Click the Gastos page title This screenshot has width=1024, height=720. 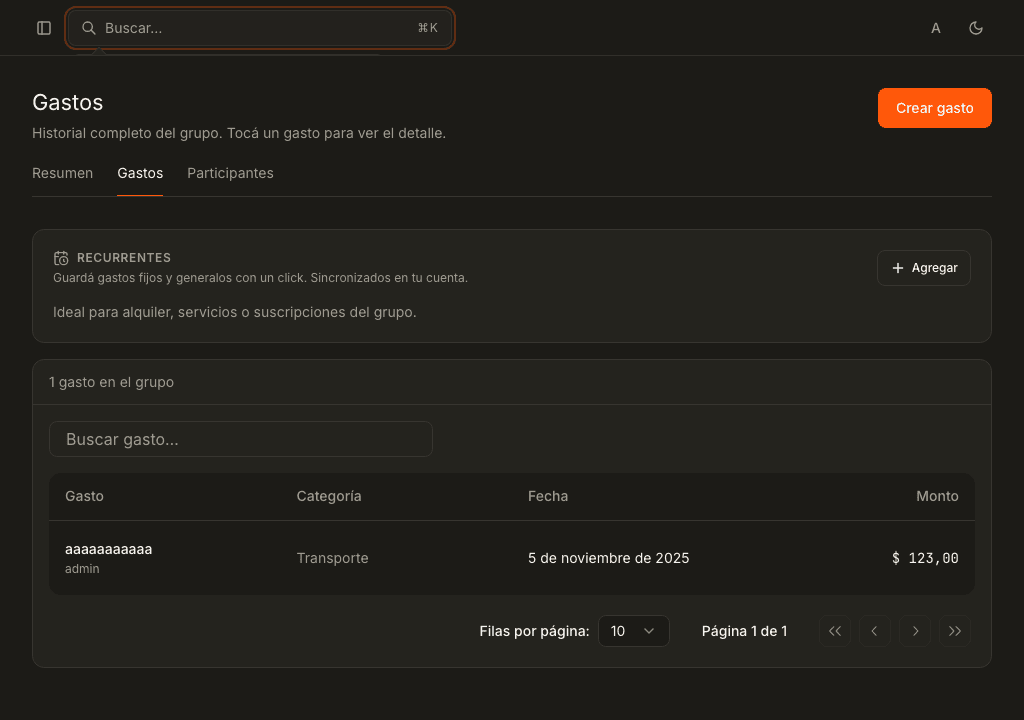click(68, 103)
